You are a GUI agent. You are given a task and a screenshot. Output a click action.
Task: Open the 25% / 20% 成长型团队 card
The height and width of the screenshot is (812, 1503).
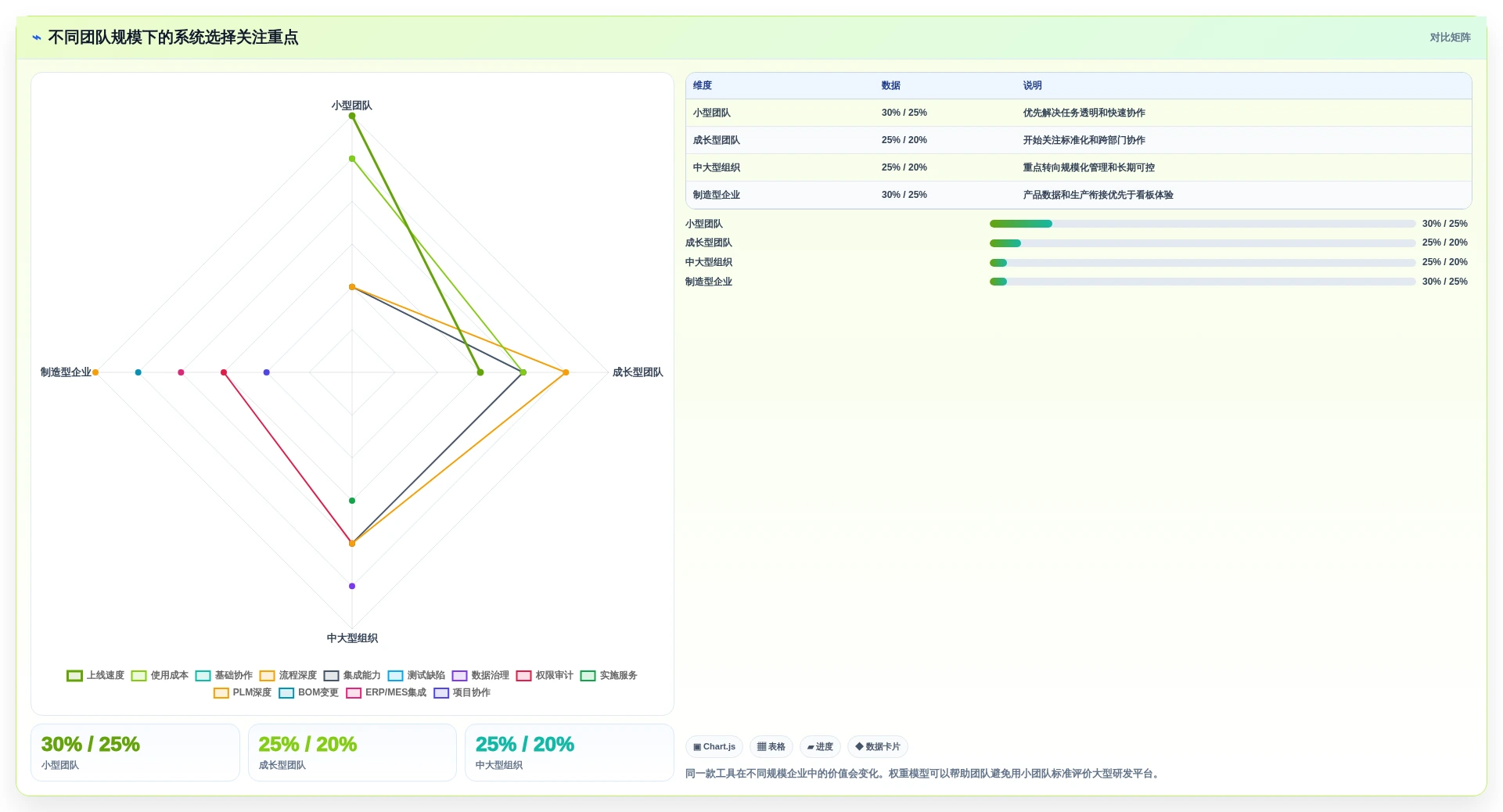(x=352, y=753)
